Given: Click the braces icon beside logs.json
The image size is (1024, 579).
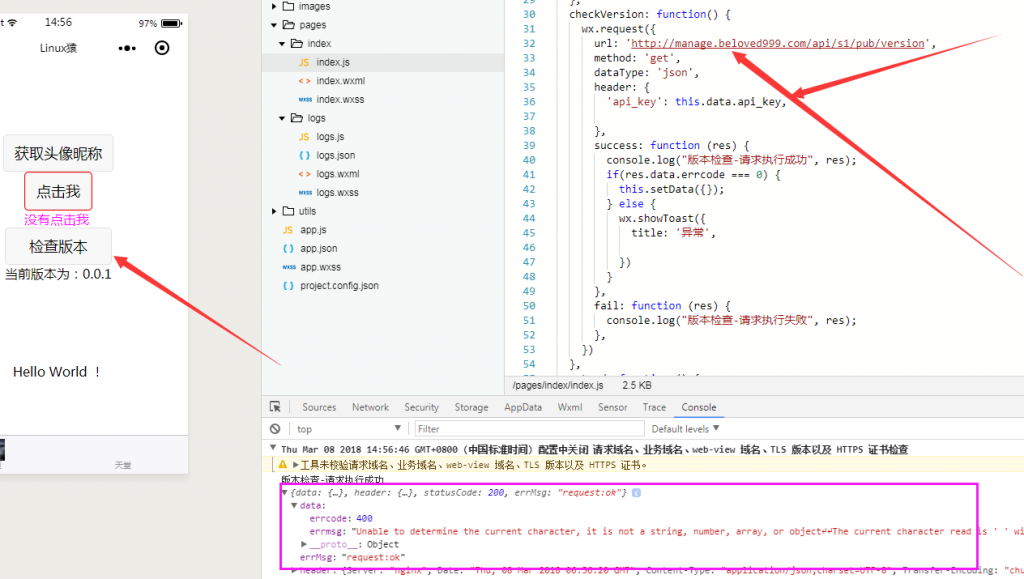Looking at the screenshot, I should click(x=304, y=155).
